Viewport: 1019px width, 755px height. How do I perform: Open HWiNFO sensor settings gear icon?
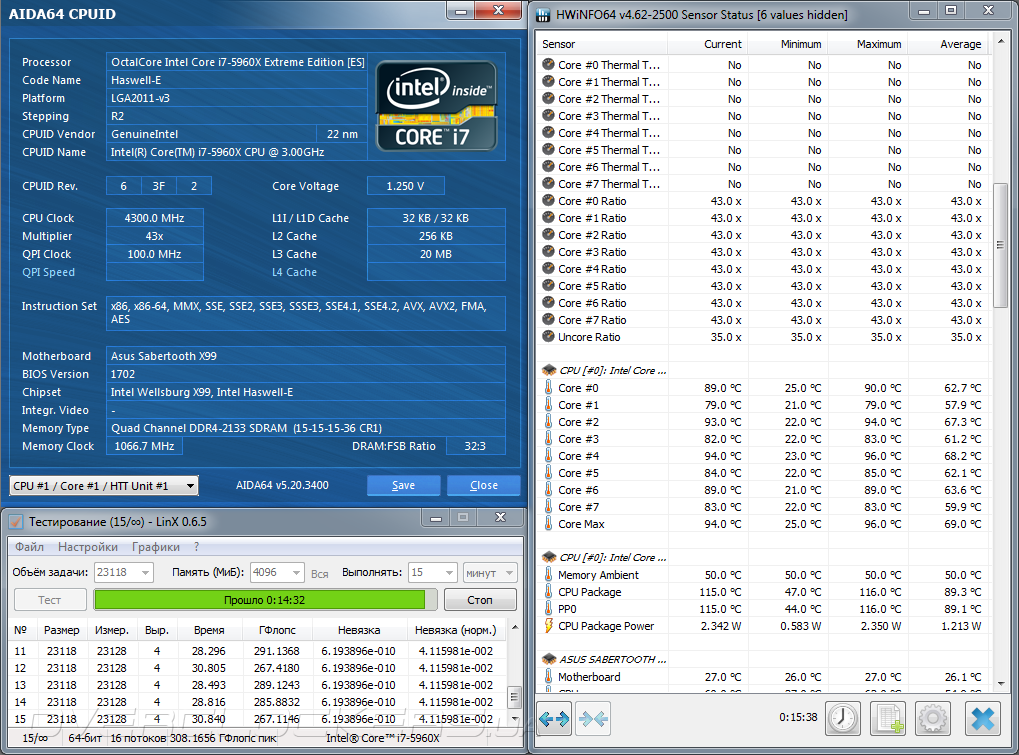coord(933,718)
